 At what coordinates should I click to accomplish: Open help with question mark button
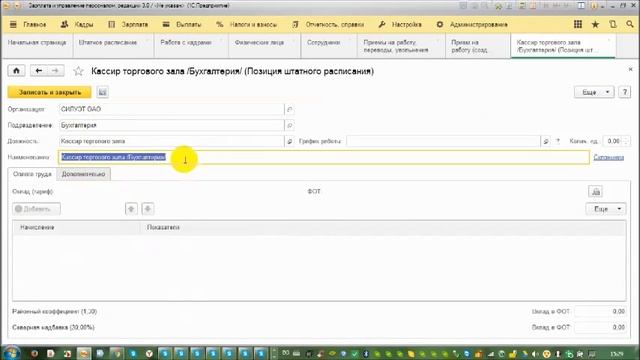[x=624, y=92]
